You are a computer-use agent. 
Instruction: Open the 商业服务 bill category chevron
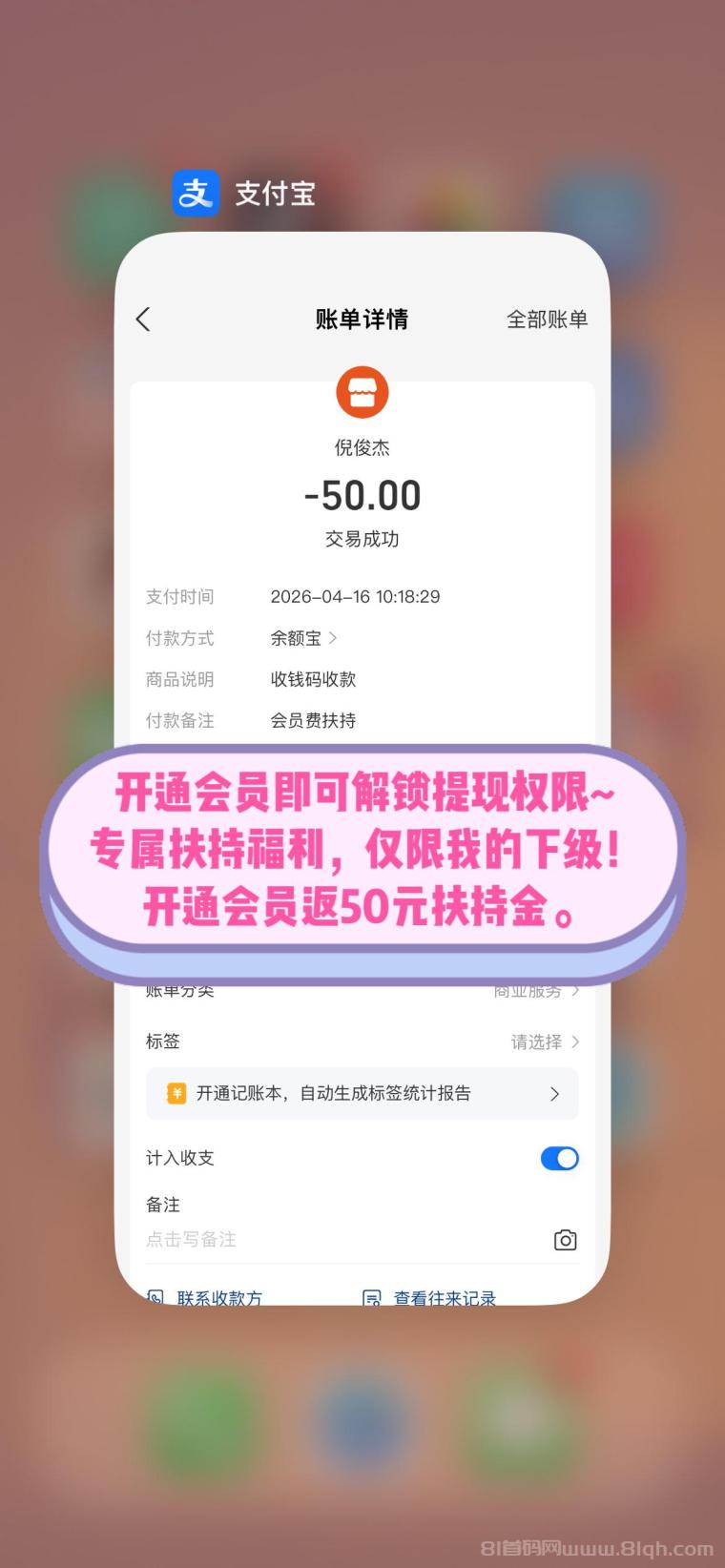pyautogui.click(x=575, y=991)
